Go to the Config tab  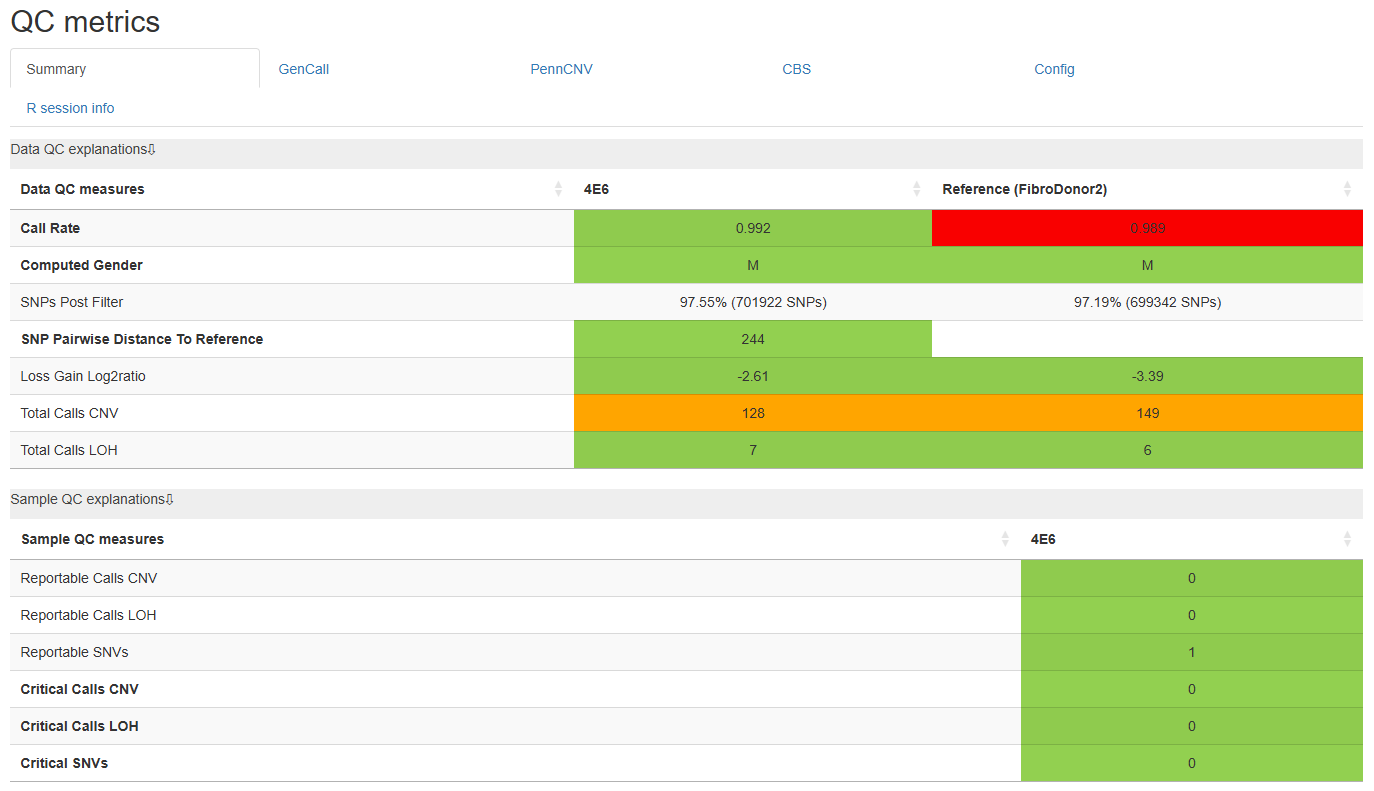point(1055,69)
